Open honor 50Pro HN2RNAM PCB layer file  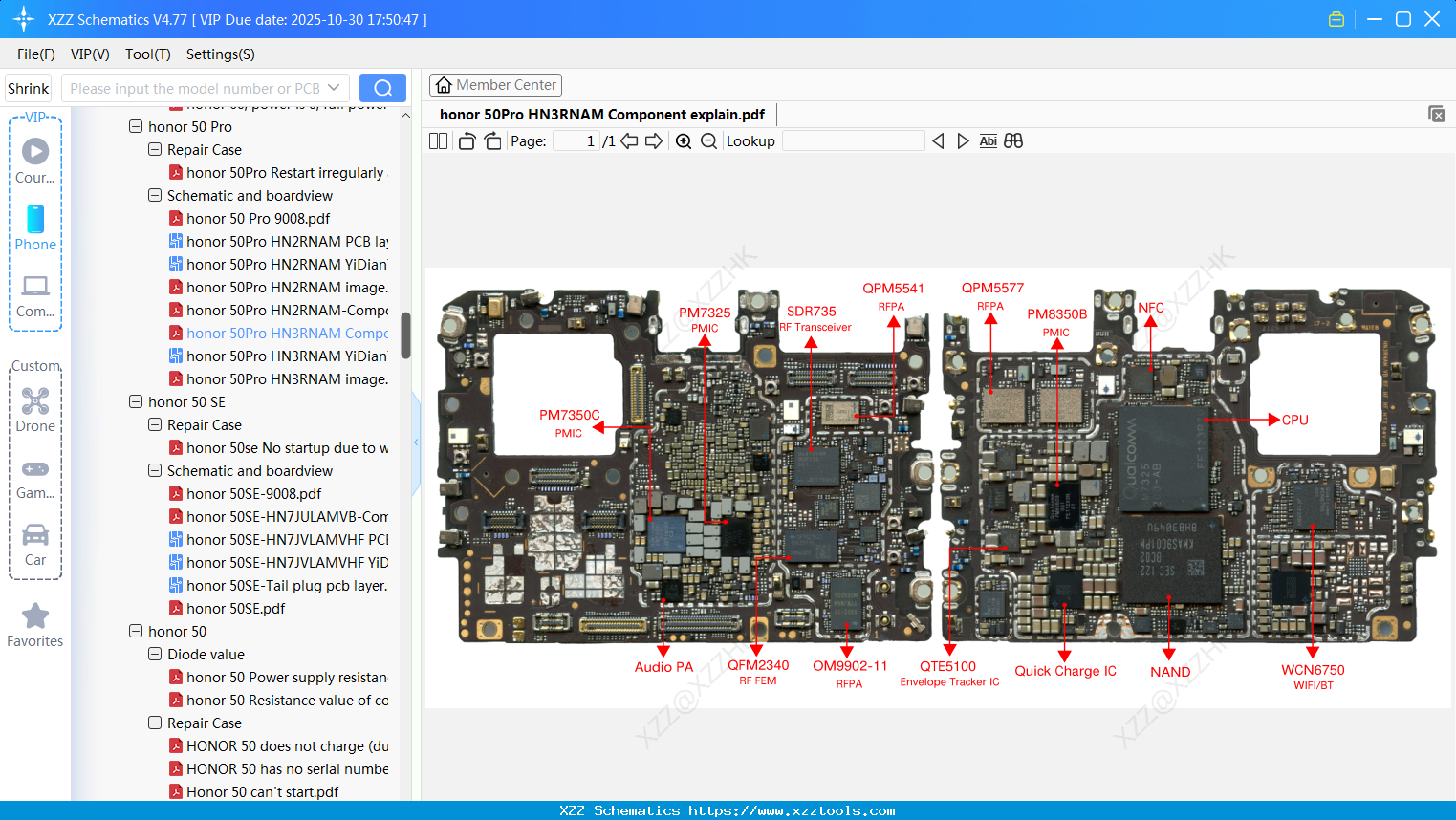click(x=278, y=242)
